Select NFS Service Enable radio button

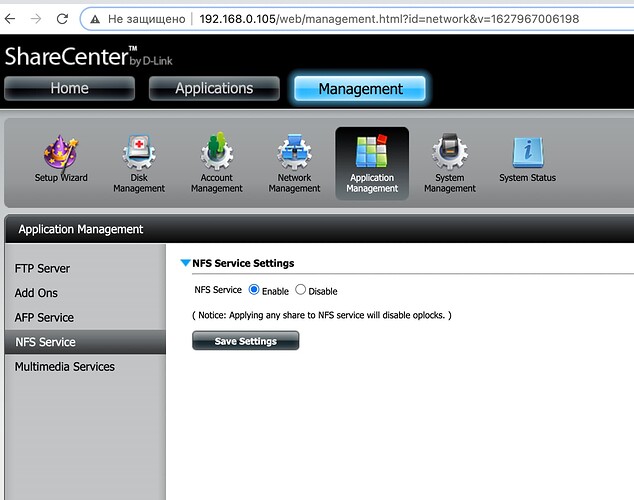[x=254, y=290]
